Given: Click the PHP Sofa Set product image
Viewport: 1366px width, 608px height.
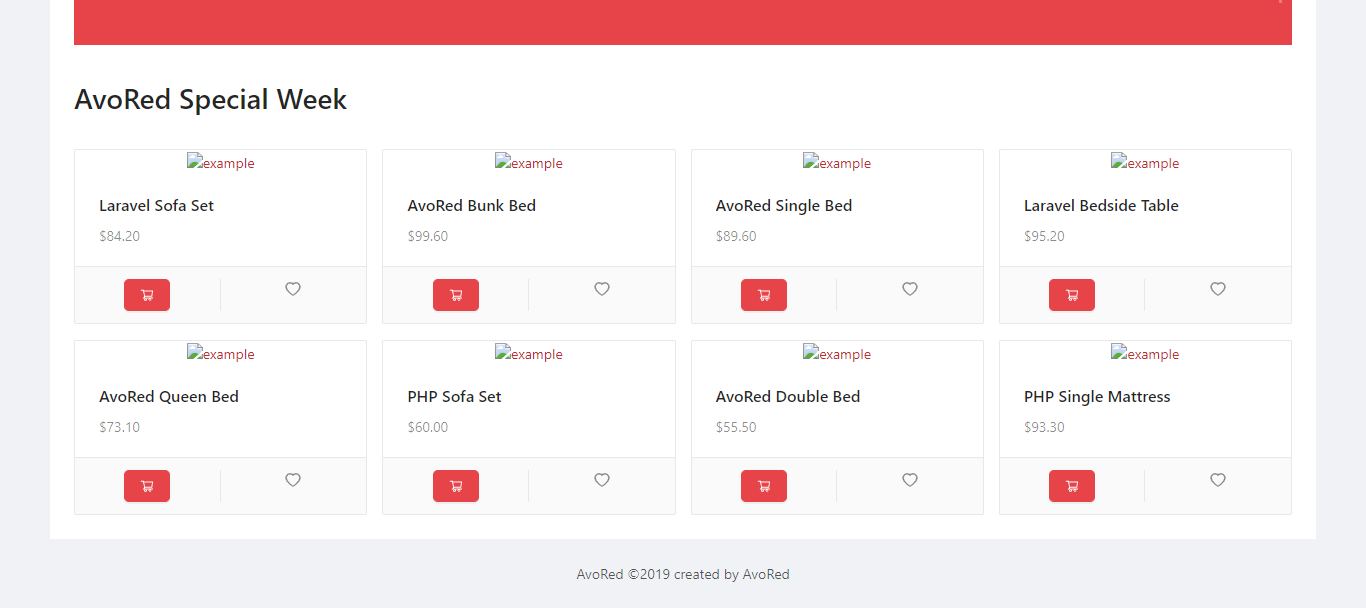Looking at the screenshot, I should tap(528, 353).
